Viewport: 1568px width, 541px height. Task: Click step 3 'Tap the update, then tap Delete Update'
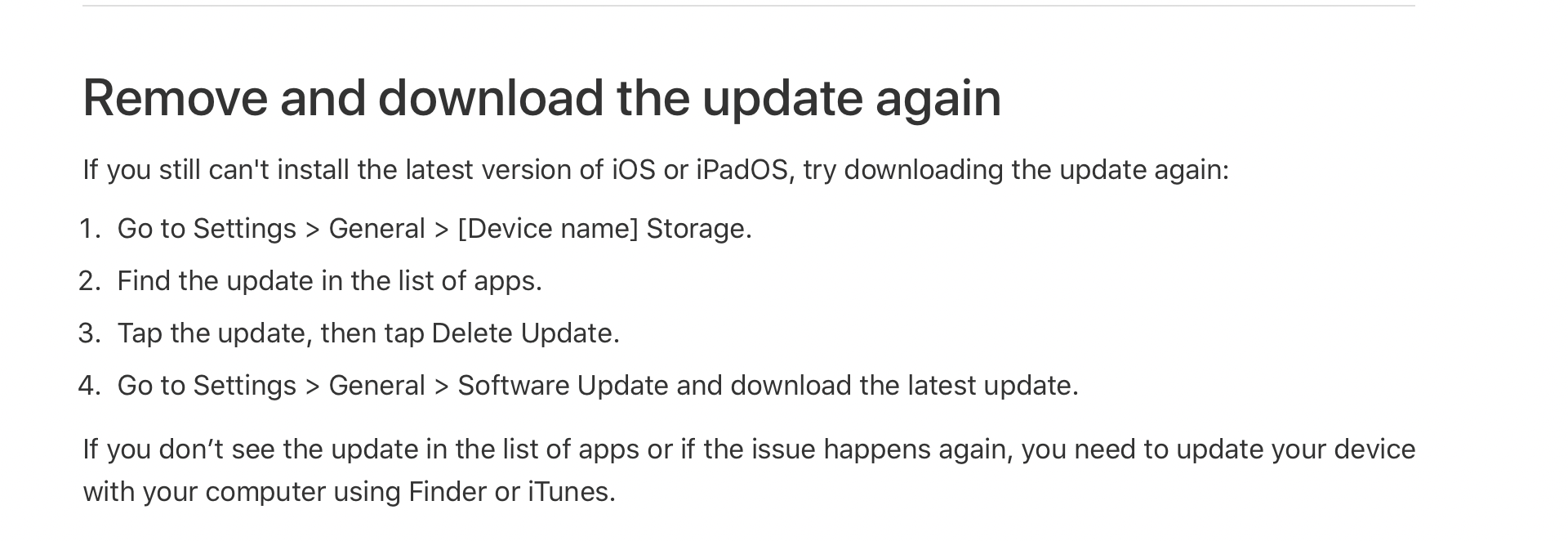point(368,333)
